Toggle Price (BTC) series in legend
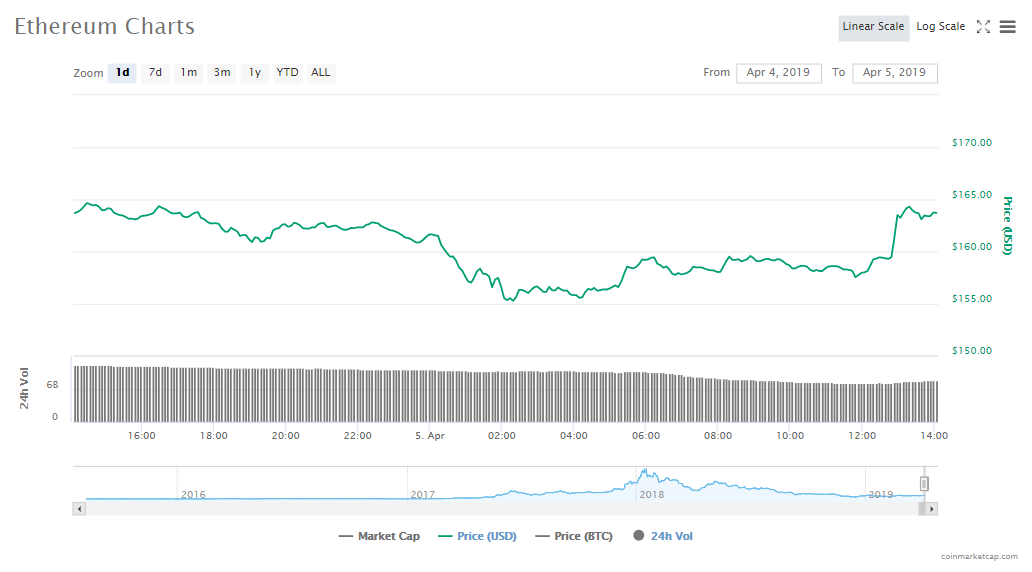1032x572 pixels. (x=574, y=536)
